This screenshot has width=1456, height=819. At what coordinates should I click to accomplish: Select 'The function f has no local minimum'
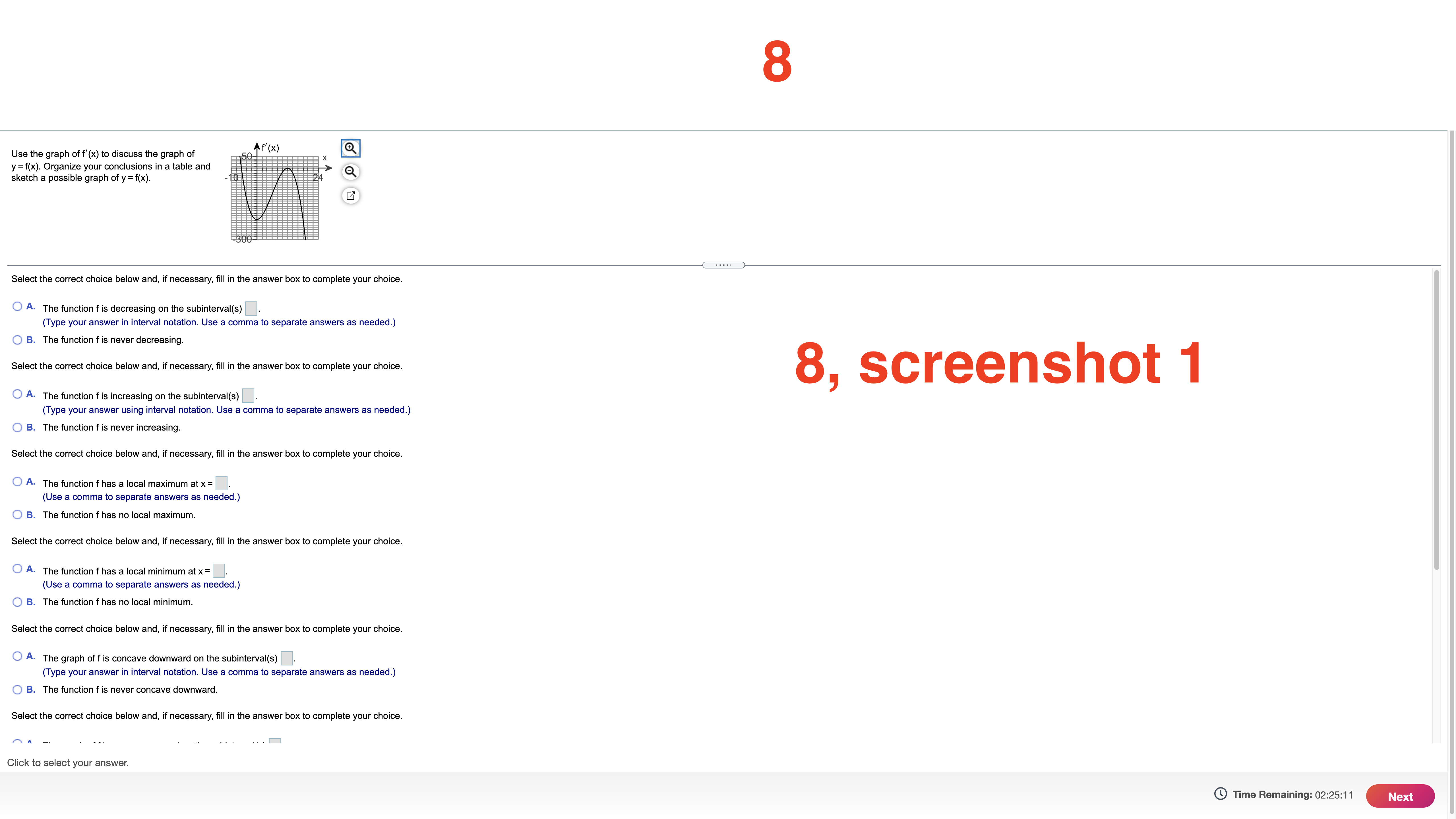point(17,601)
